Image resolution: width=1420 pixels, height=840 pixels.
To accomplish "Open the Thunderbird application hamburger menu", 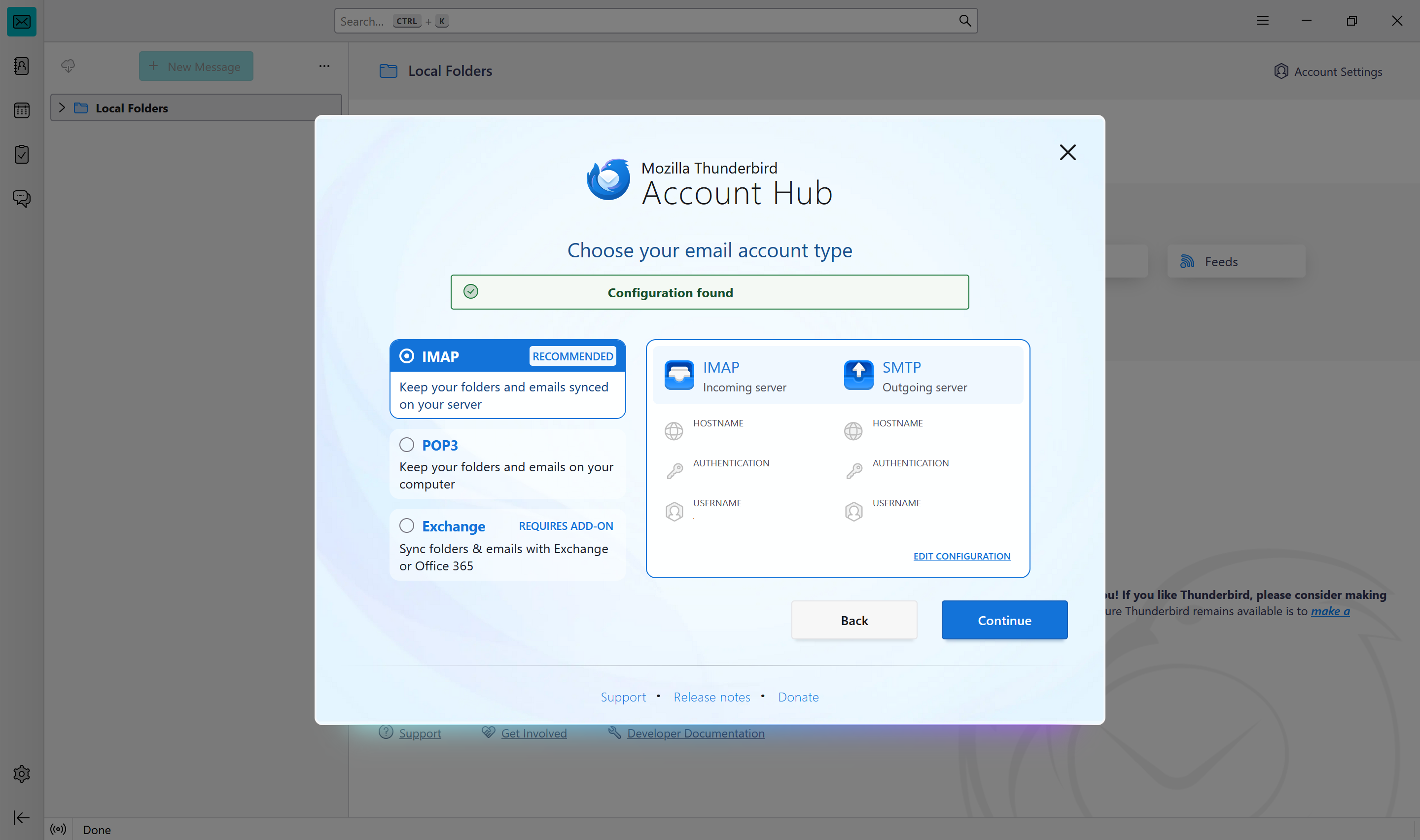I will pos(1263,21).
